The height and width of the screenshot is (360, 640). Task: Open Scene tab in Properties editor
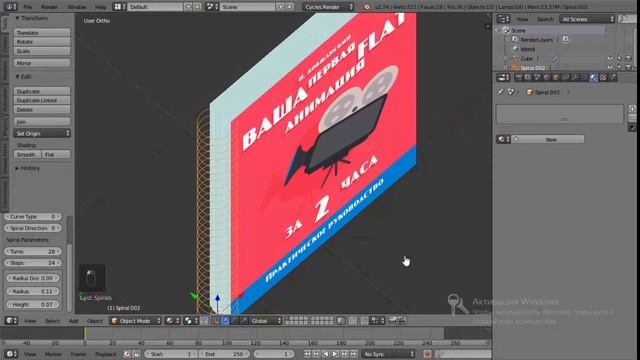click(537, 78)
